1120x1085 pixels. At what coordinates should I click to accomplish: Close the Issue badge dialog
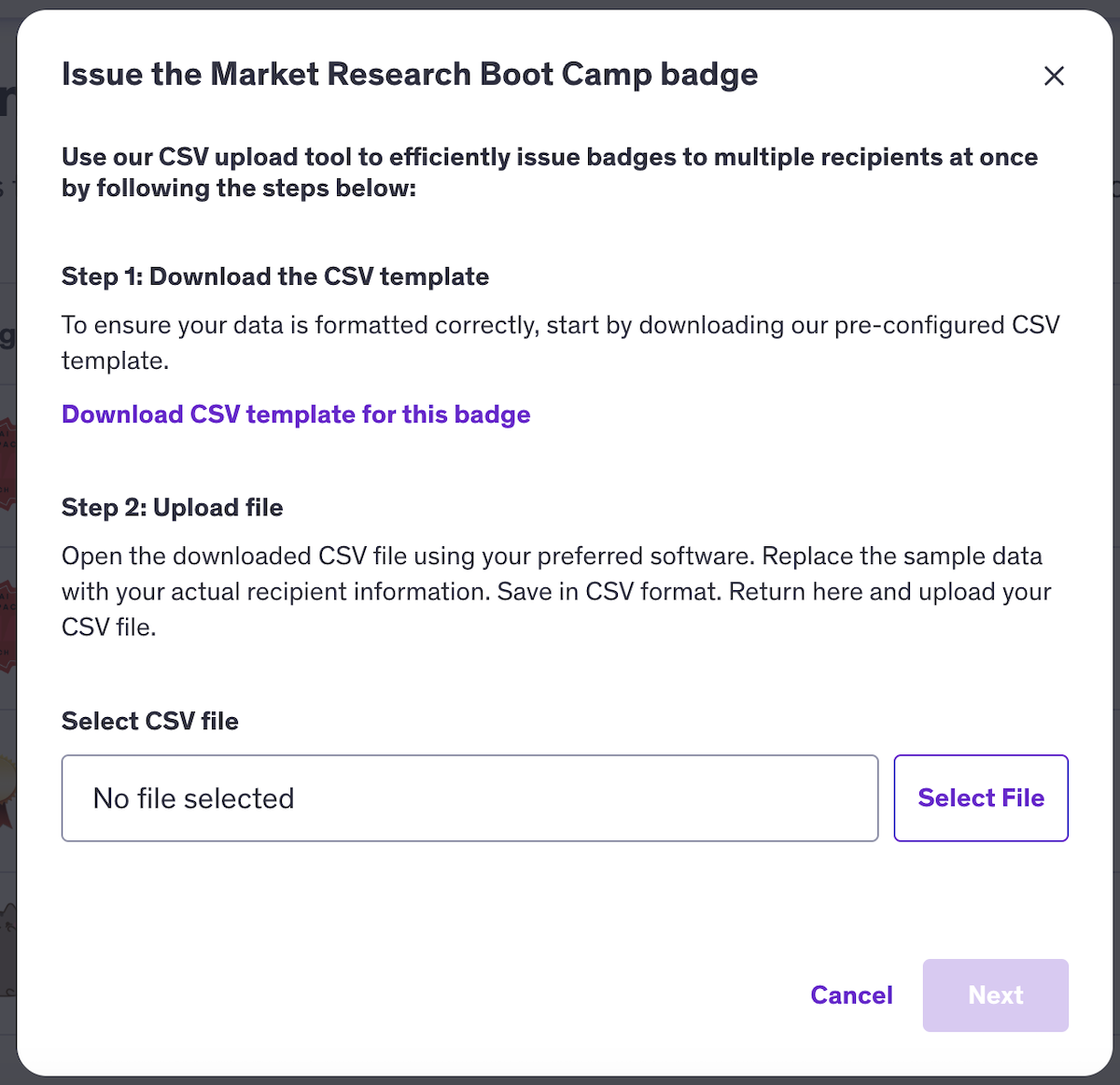1054,76
